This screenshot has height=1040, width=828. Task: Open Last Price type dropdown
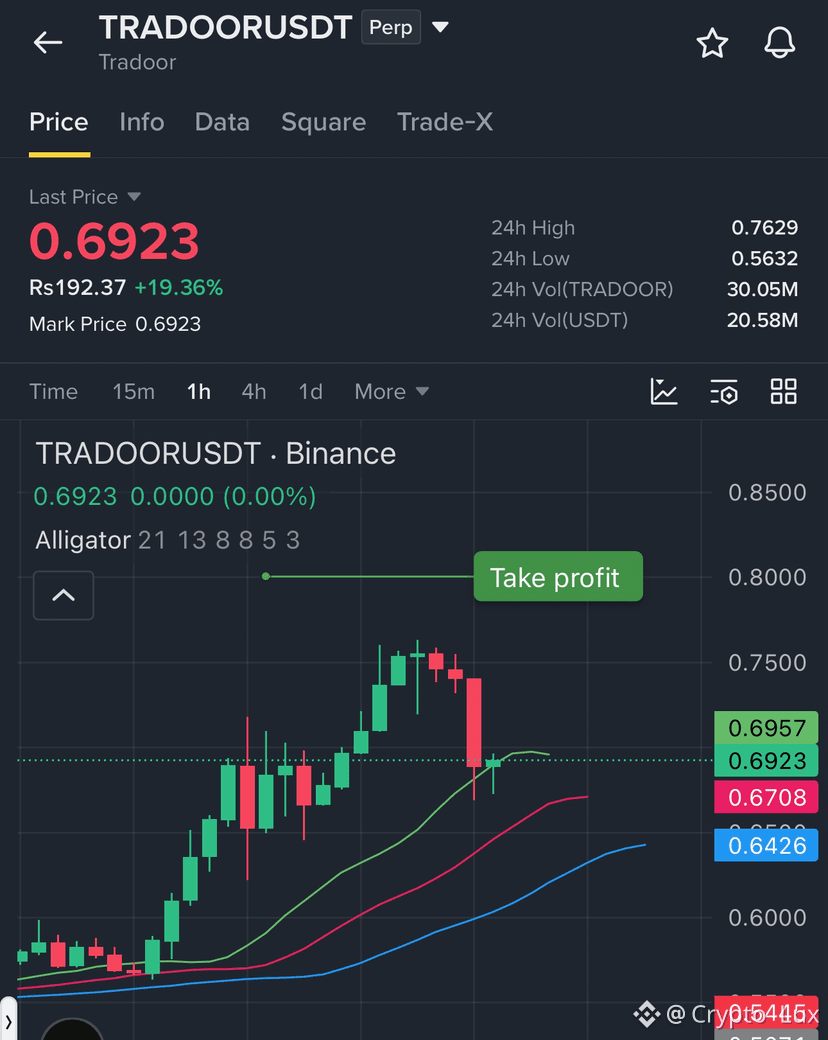pos(134,197)
